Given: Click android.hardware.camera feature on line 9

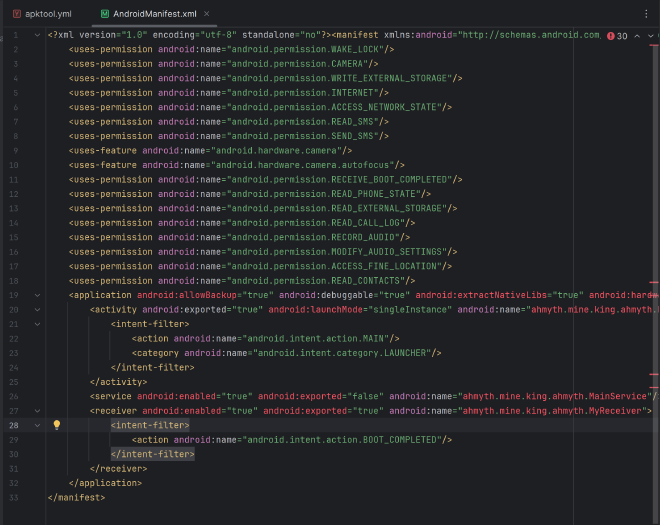Looking at the screenshot, I should [x=276, y=150].
